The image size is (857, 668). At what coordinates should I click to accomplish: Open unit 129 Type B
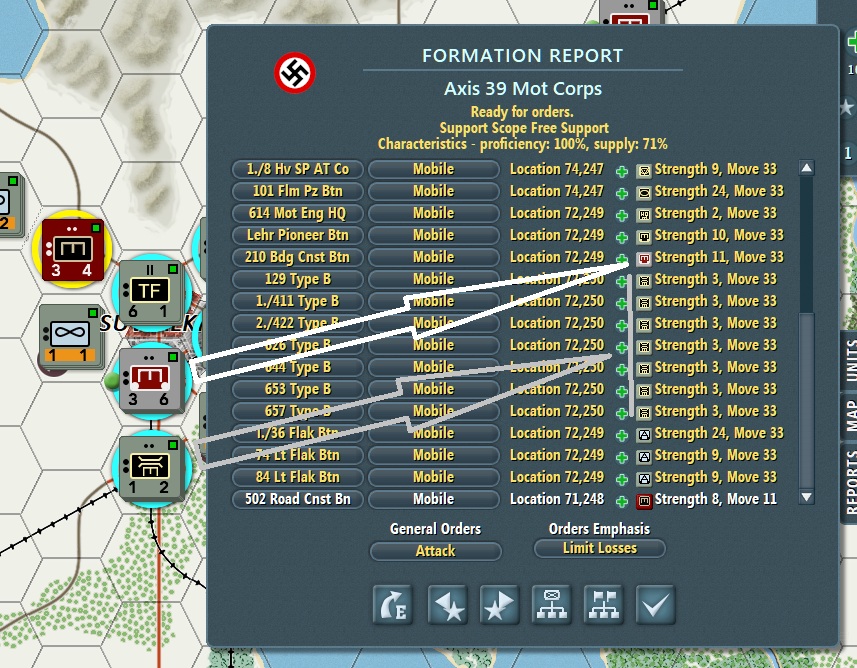(x=297, y=279)
